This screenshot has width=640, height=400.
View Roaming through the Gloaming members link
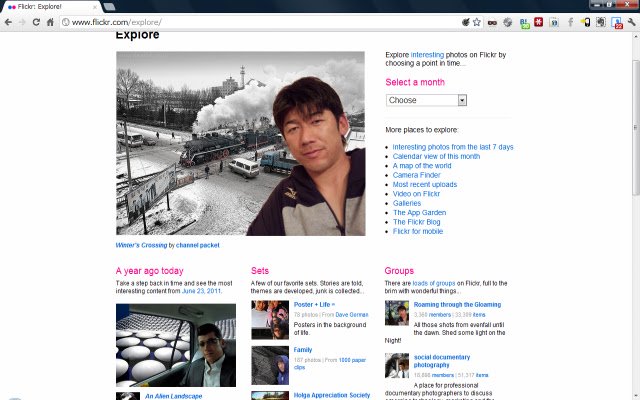[440, 315]
